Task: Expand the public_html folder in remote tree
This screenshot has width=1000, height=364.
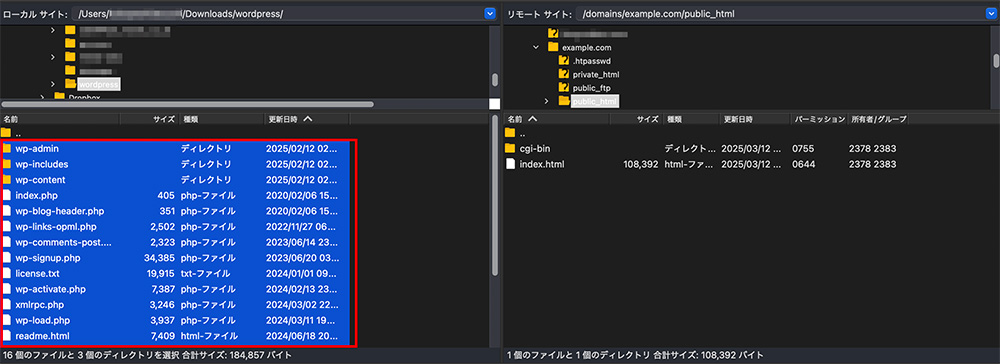Action: [x=547, y=101]
